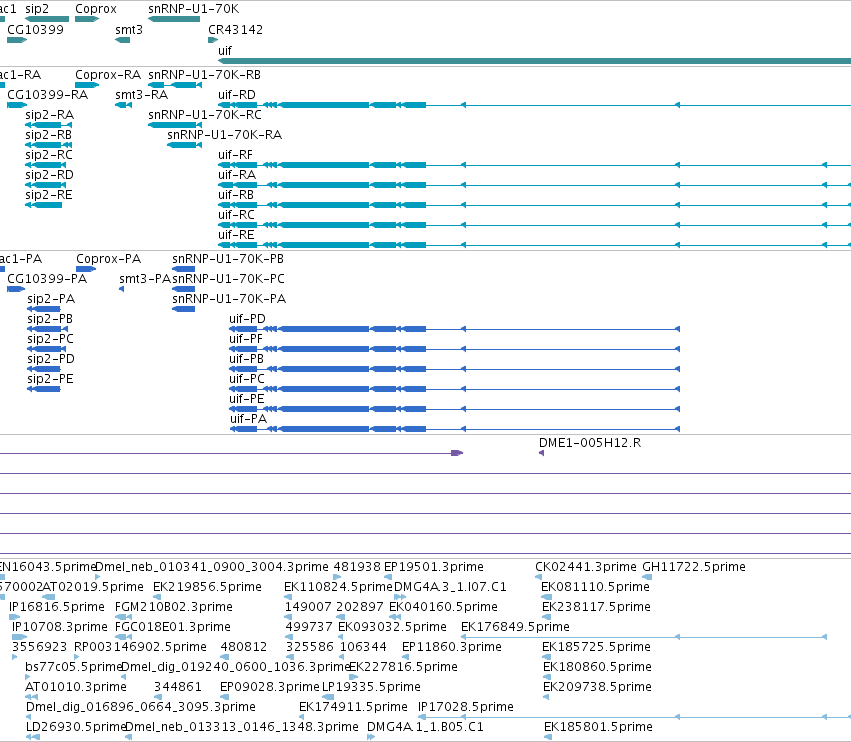Click EST EP19501.3prime label
Screen dimensions: 851x742
(x=434, y=567)
